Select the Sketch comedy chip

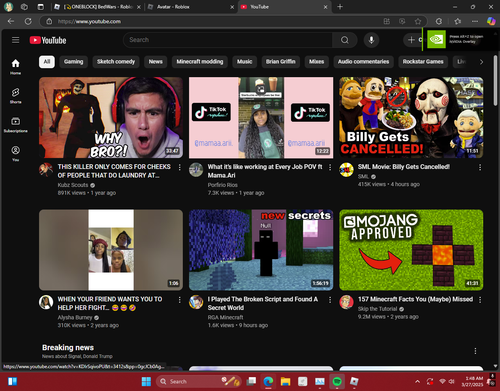pos(116,62)
